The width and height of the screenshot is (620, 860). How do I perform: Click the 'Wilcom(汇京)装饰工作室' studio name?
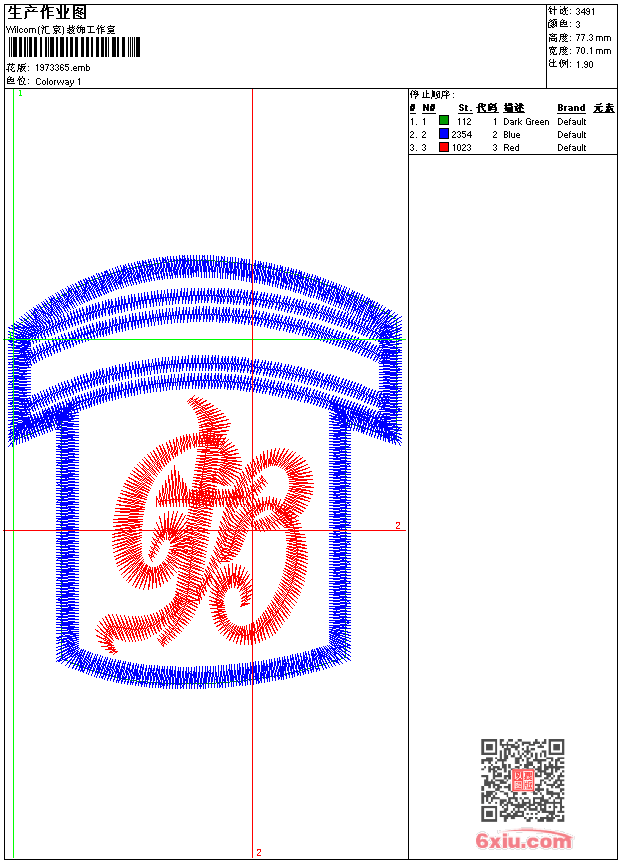click(x=61, y=30)
